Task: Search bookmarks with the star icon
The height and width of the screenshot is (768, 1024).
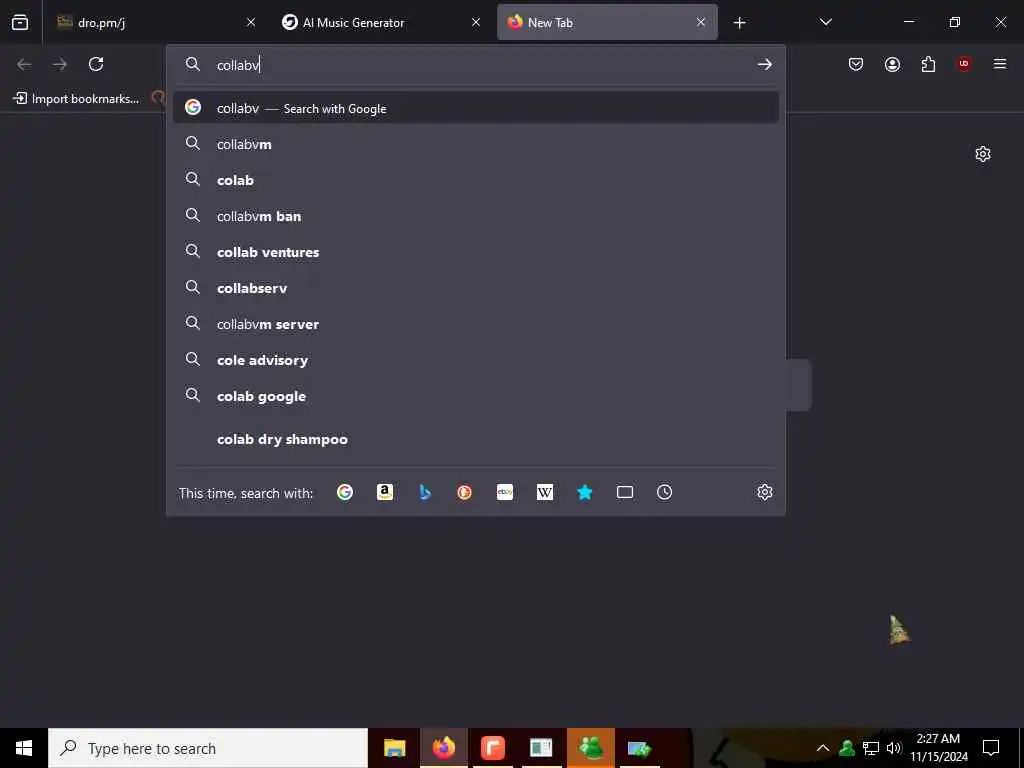Action: click(x=584, y=492)
